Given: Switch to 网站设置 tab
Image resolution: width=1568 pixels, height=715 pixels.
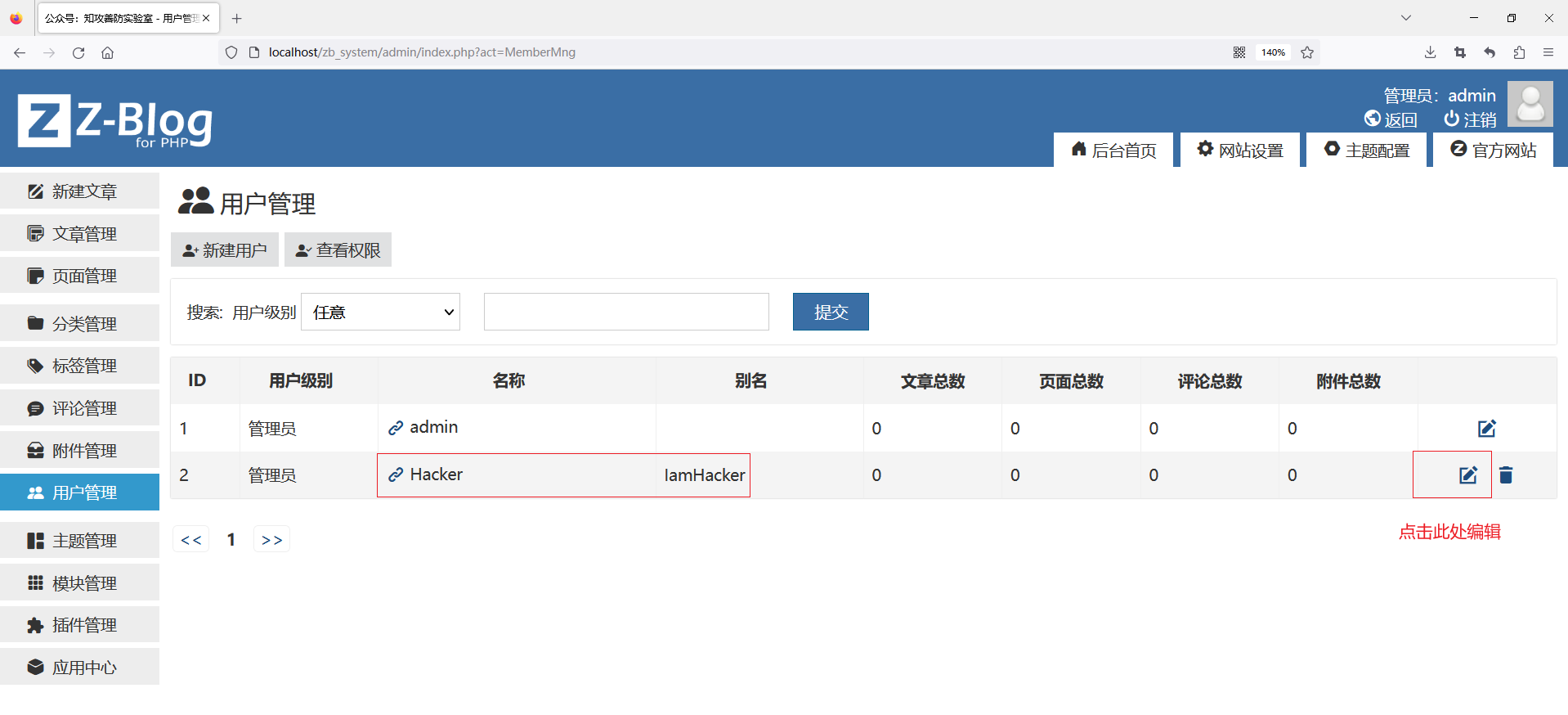Looking at the screenshot, I should pos(1240,150).
